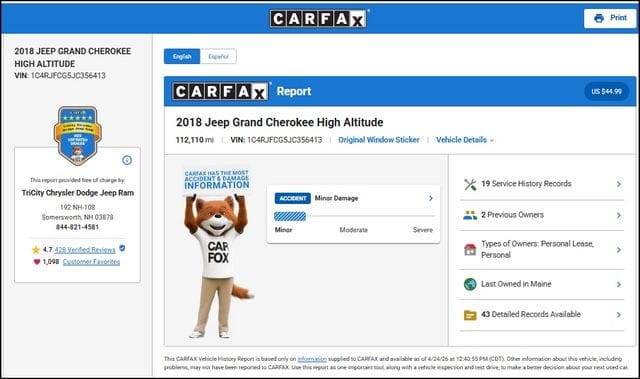
Task: Click the CARFAX Report logo in banner
Action: [x=220, y=91]
